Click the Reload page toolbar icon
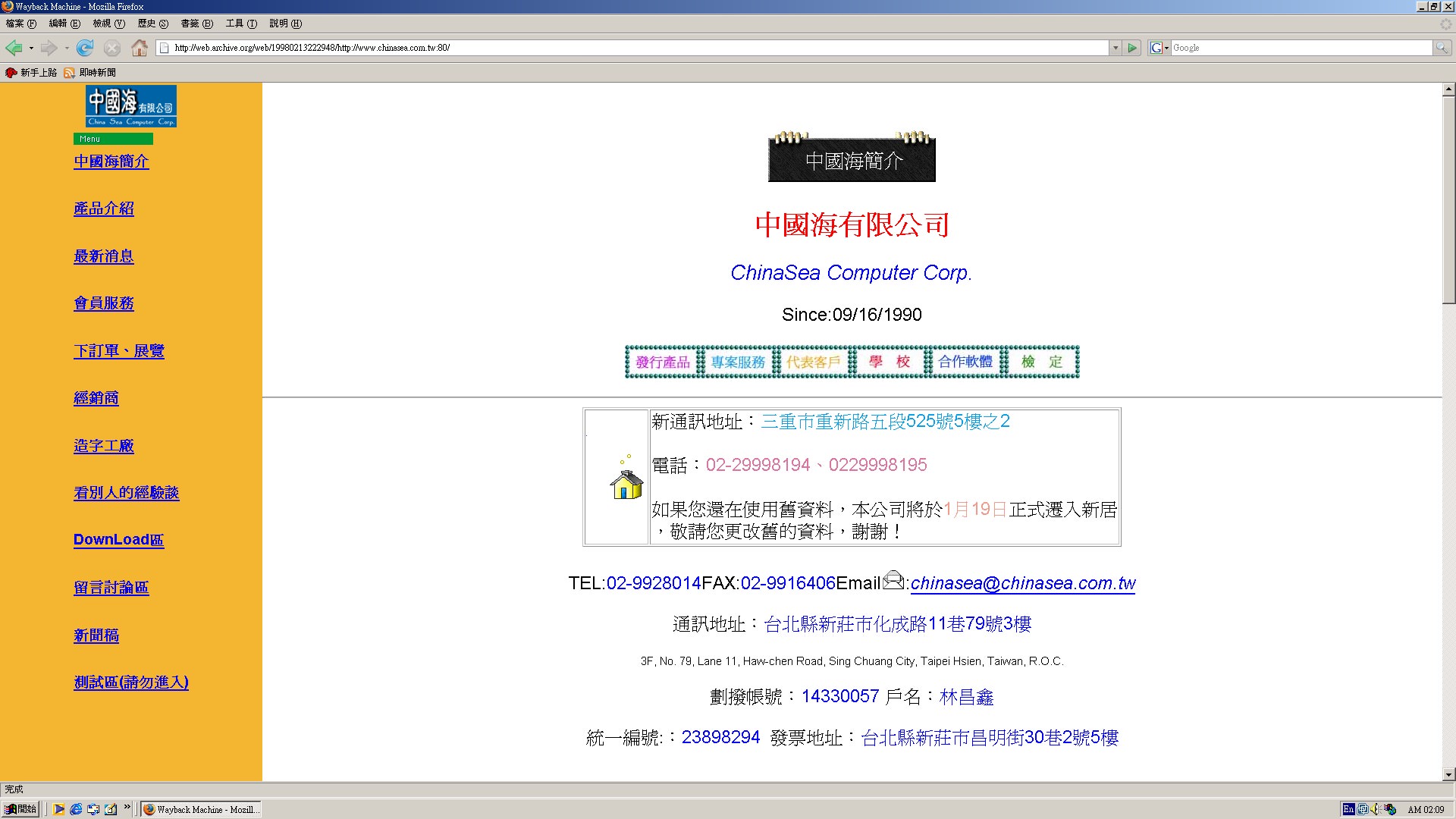 pos(85,49)
